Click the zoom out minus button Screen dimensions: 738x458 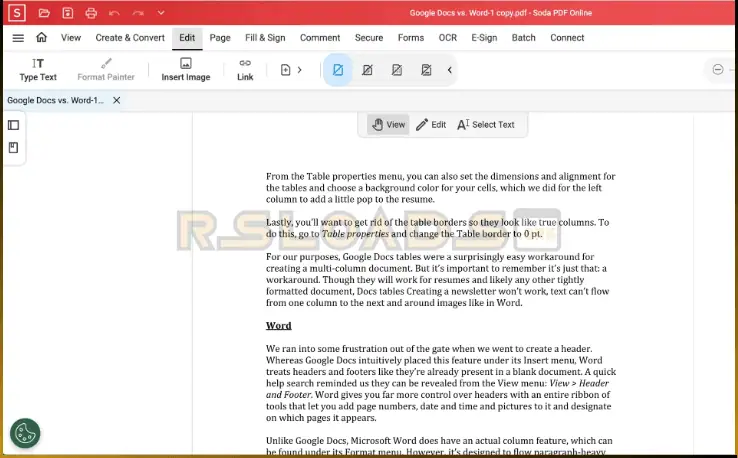tap(718, 70)
